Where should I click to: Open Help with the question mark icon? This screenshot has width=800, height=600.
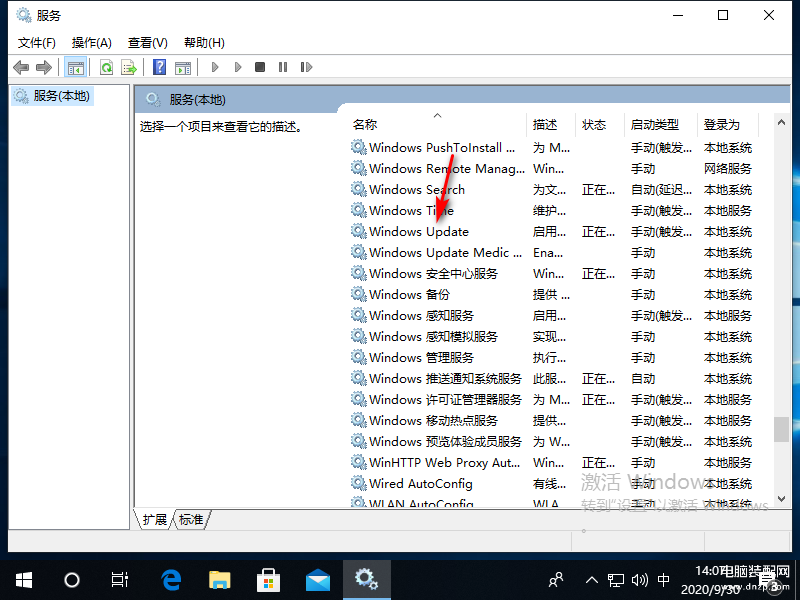pos(159,67)
